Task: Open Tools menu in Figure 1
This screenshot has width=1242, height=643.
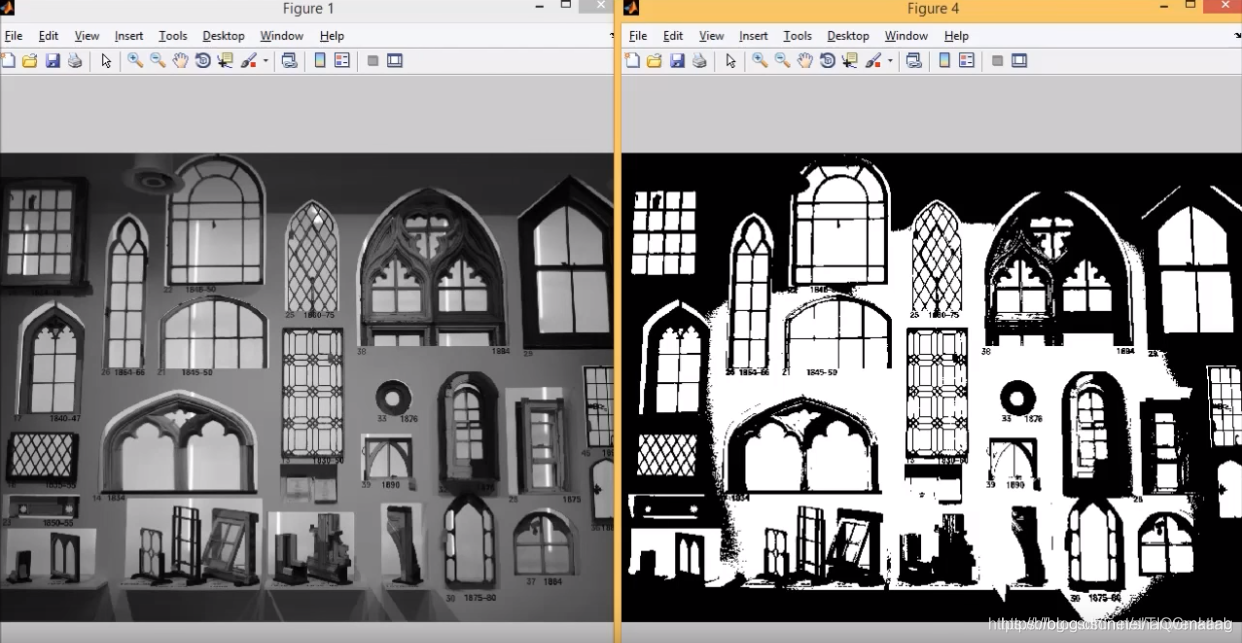Action: click(173, 36)
